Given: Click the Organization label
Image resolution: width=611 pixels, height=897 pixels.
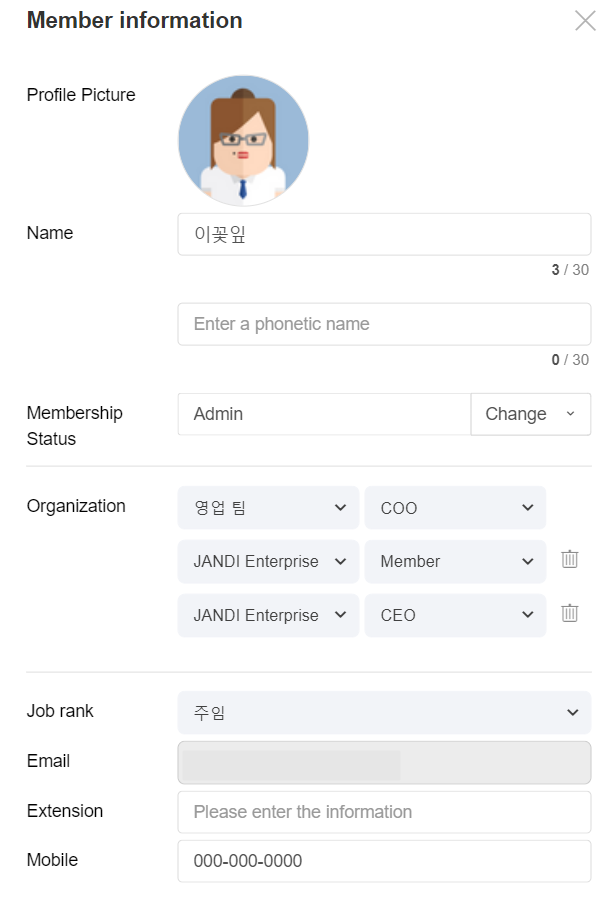Looking at the screenshot, I should 76,506.
